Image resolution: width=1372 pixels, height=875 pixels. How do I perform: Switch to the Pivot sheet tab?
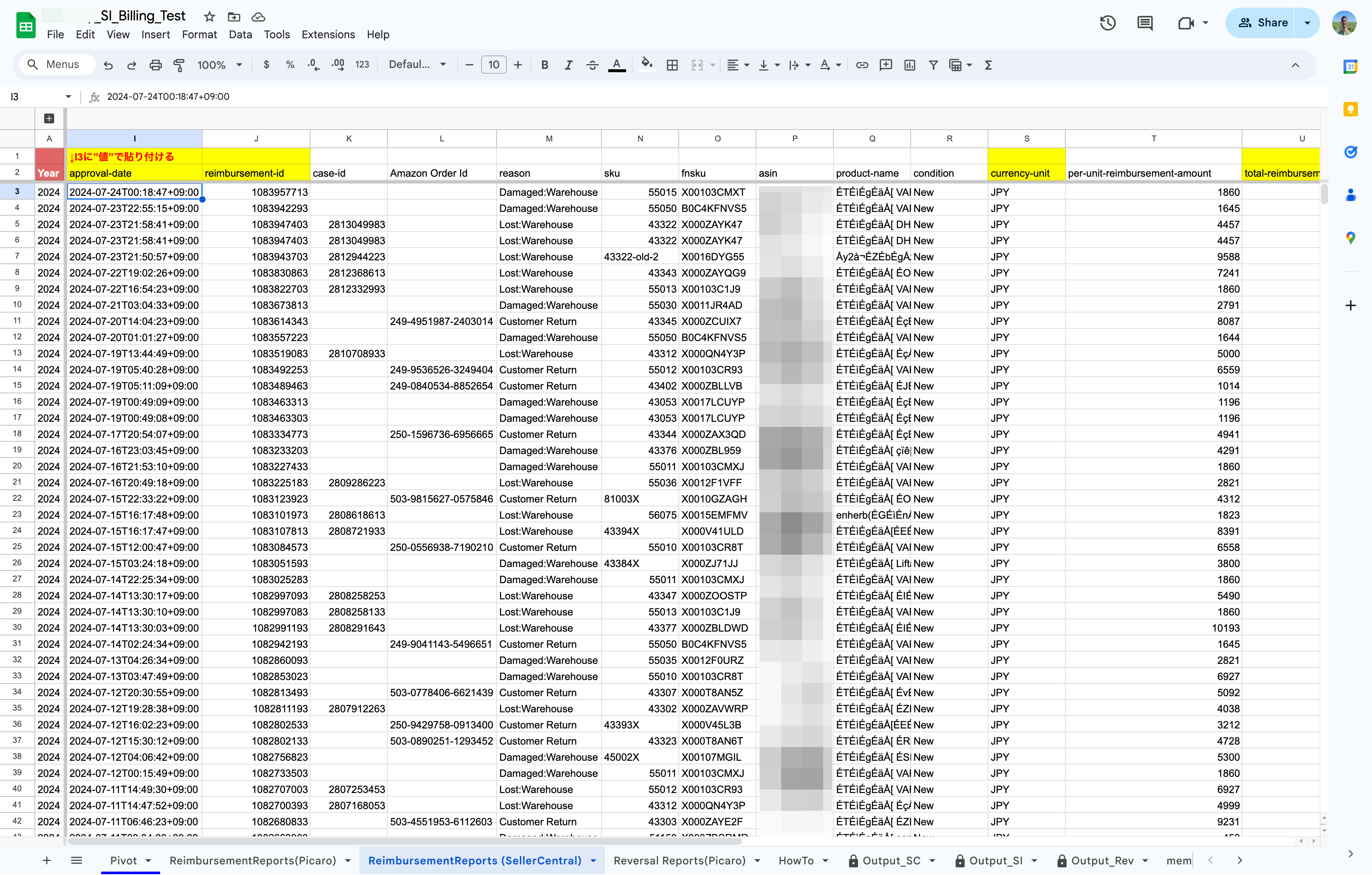coord(124,860)
